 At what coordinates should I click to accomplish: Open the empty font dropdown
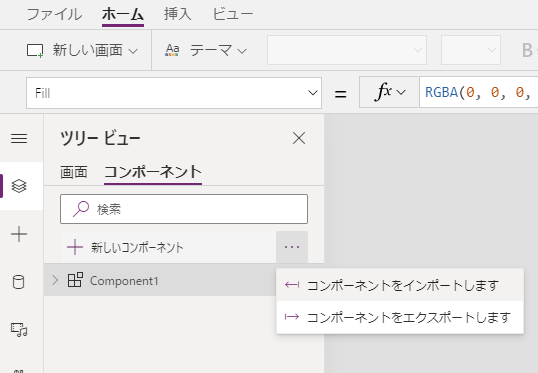click(x=347, y=50)
